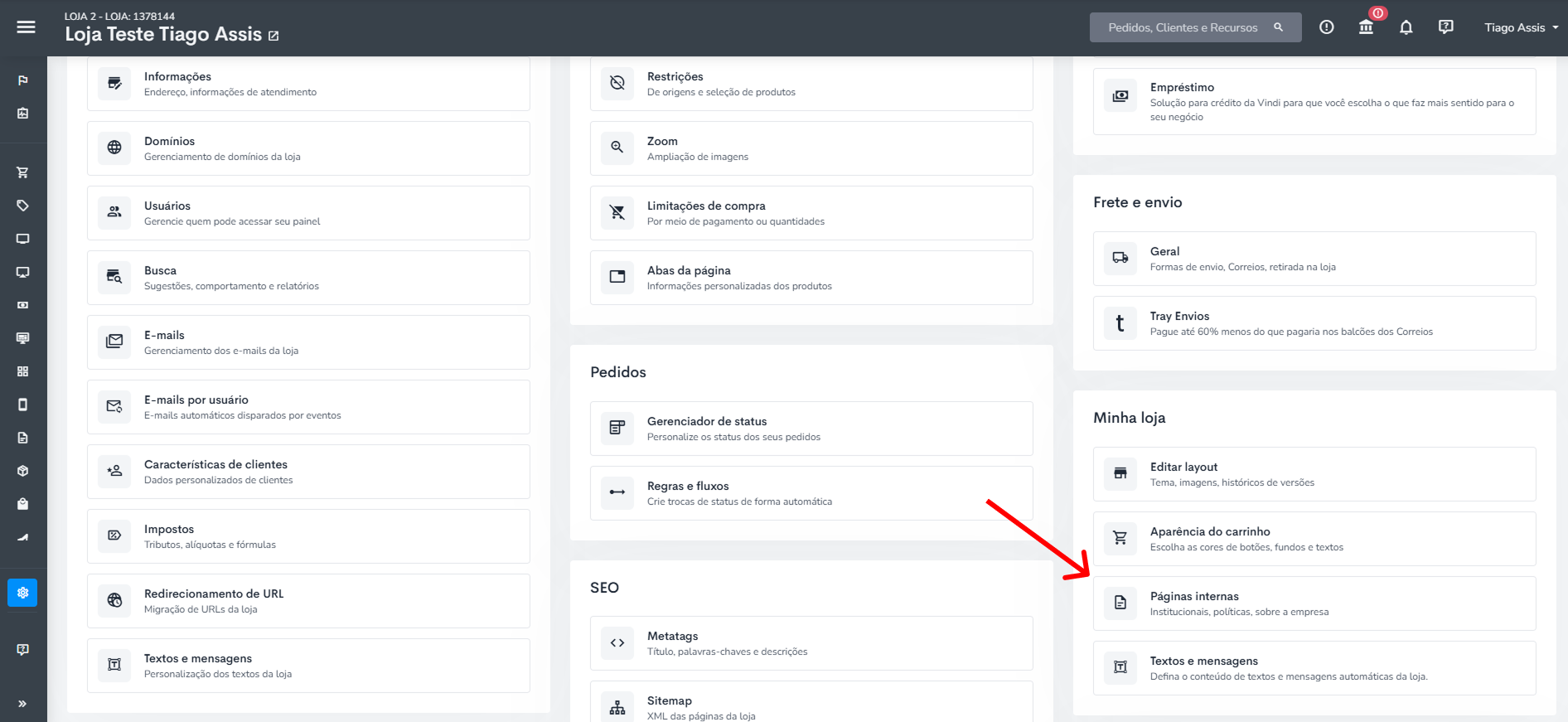Open Restrições card
This screenshot has height=722, width=1568.
tap(811, 84)
